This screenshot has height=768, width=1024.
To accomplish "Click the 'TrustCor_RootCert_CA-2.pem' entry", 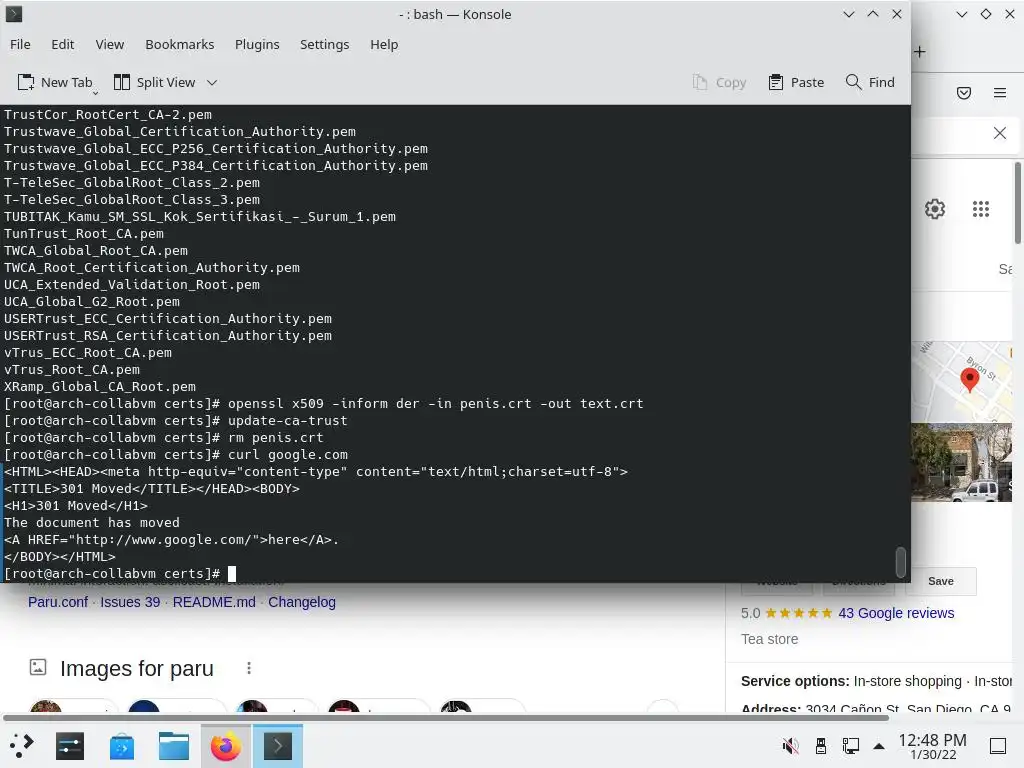I will [108, 114].
